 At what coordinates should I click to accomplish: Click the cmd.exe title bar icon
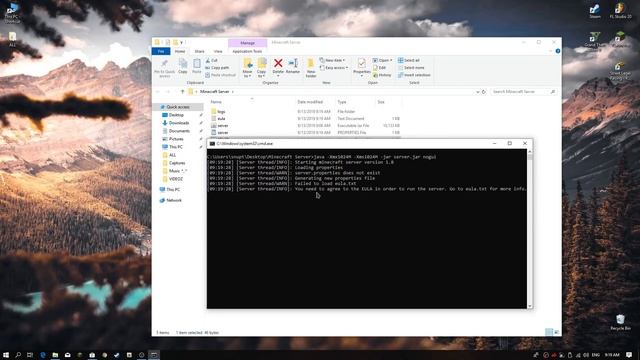coord(212,144)
